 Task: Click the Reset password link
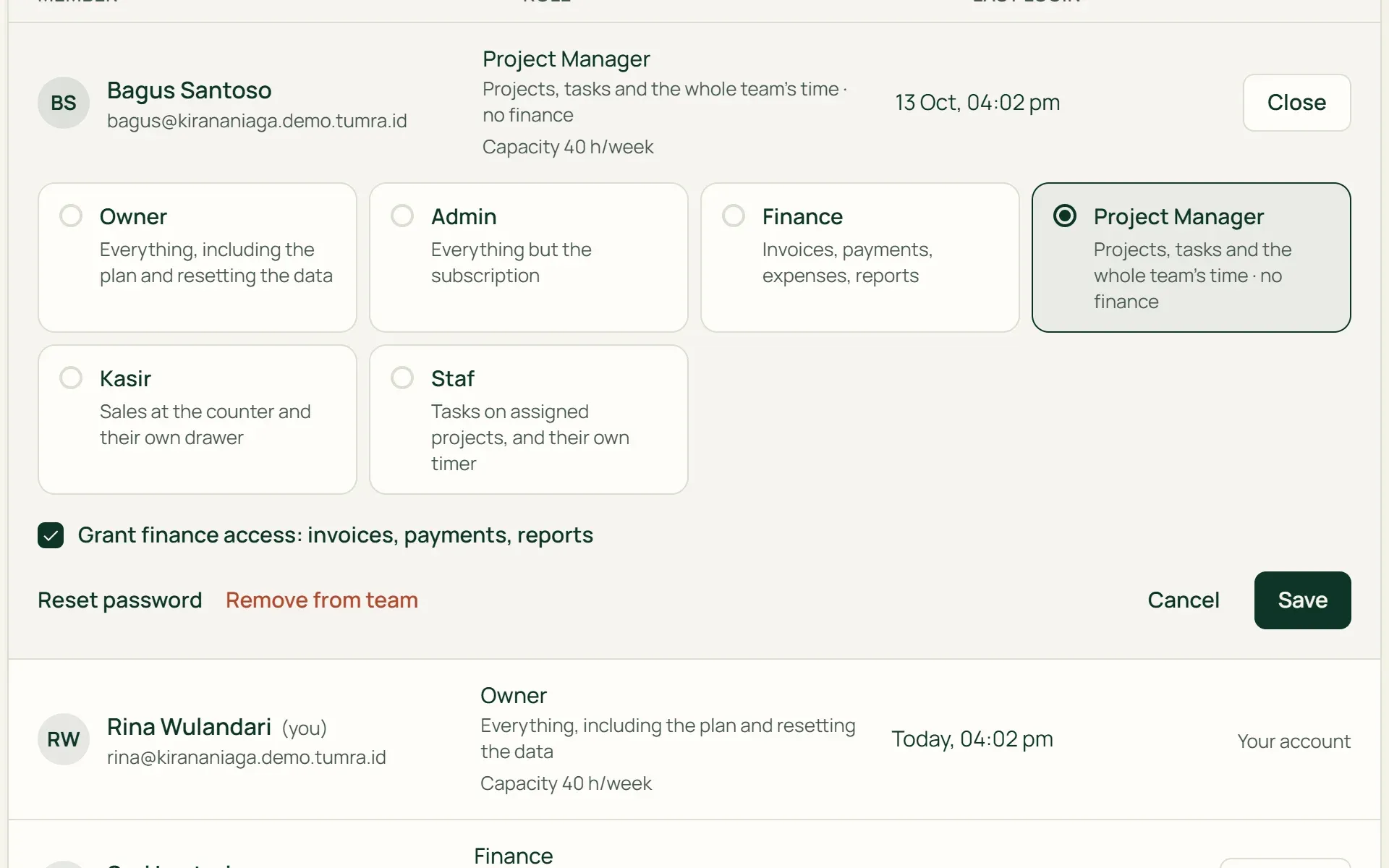(x=120, y=600)
